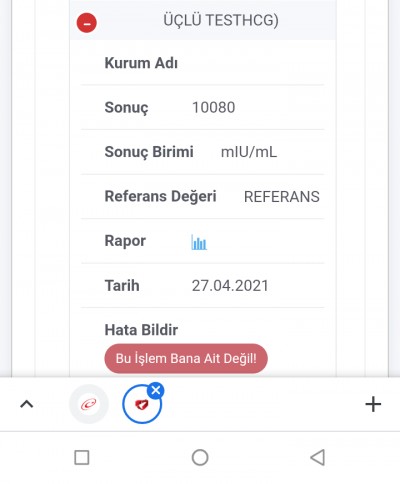Open a new tab with the plus icon

coord(373,404)
